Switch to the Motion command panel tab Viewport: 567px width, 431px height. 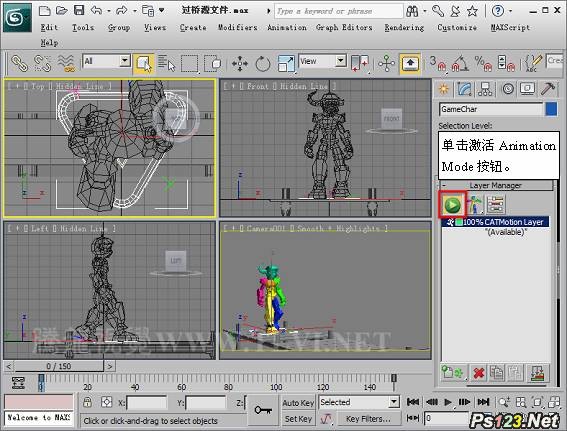pos(508,89)
